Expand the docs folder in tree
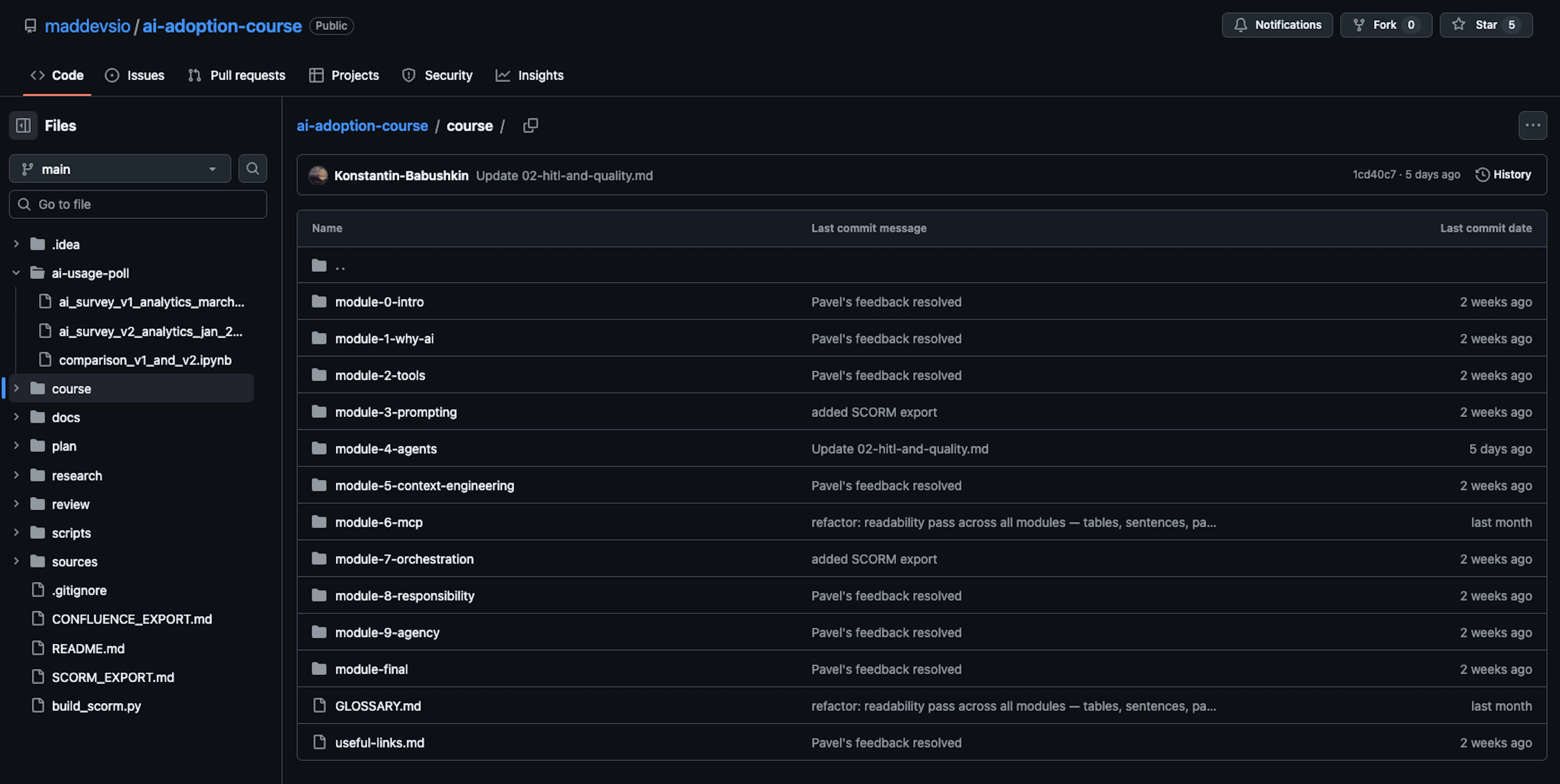1560x784 pixels. click(16, 417)
